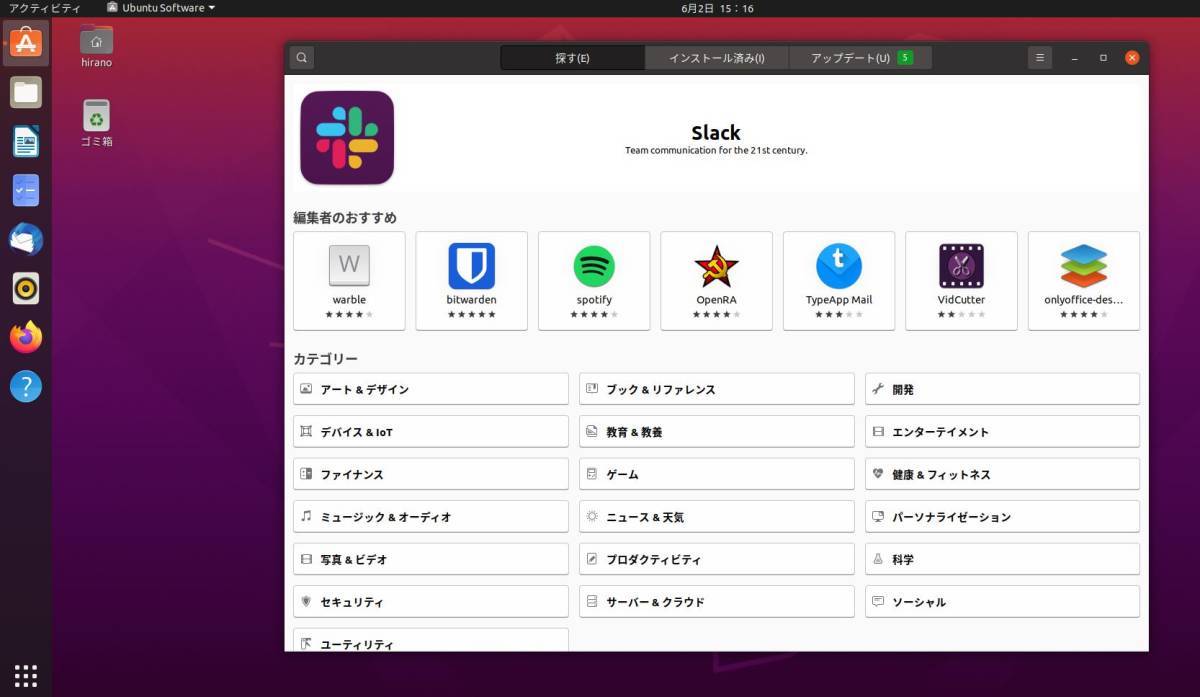Open the bitwarden app card
The height and width of the screenshot is (697, 1200).
click(471, 281)
